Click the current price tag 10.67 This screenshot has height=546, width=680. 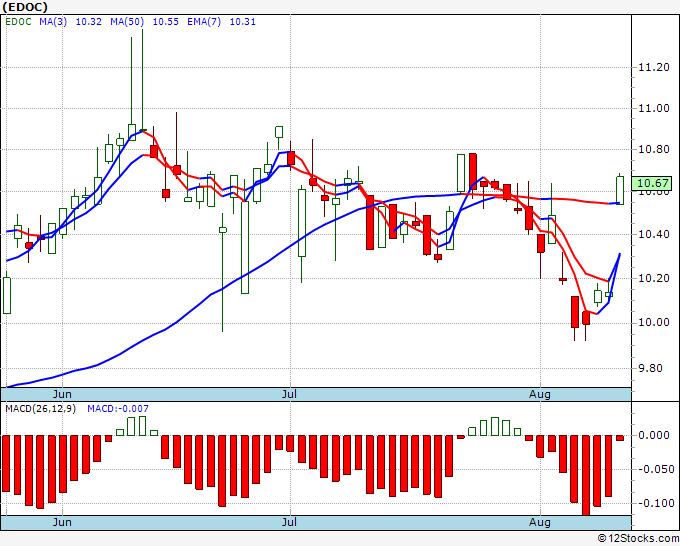[652, 183]
